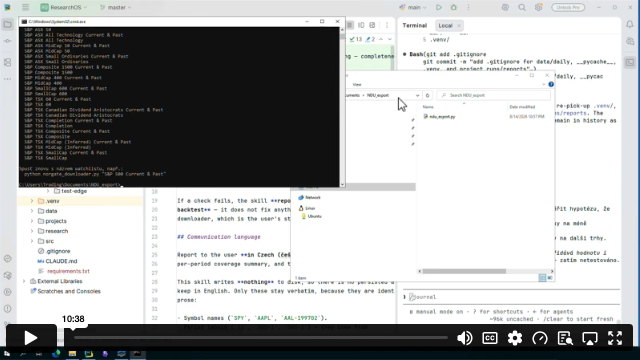The image size is (640, 360).
Task: Switch to editor and preview mode
Action: (361, 25)
